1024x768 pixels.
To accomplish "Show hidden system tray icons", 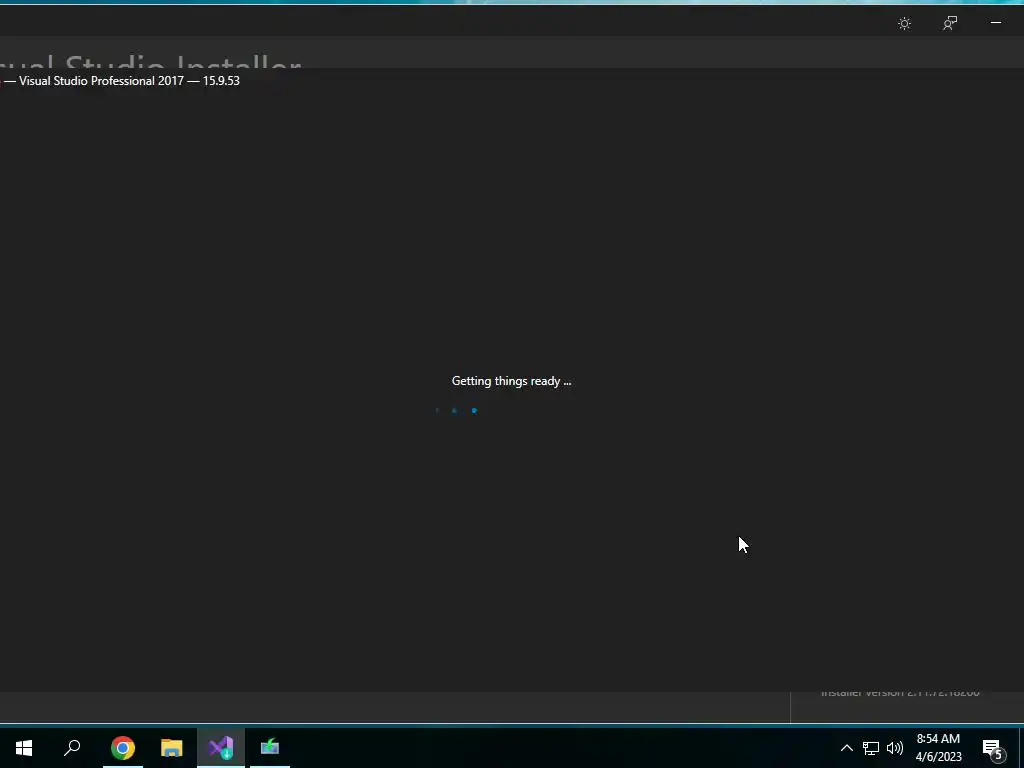I will 846,748.
